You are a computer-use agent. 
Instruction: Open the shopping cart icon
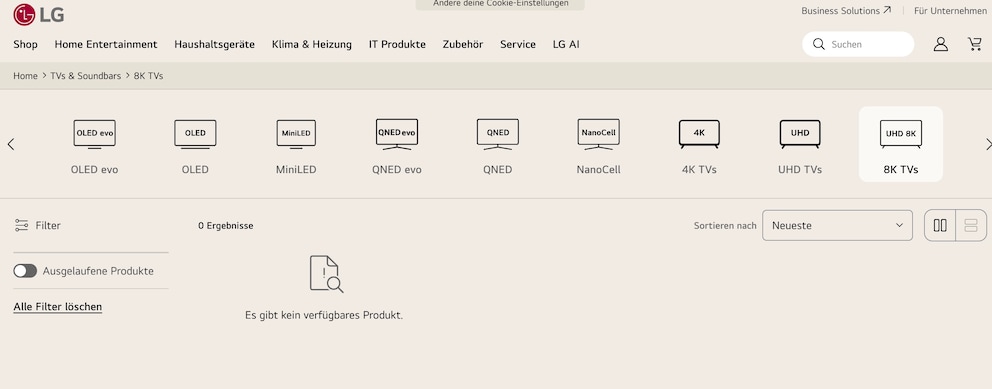(x=974, y=44)
